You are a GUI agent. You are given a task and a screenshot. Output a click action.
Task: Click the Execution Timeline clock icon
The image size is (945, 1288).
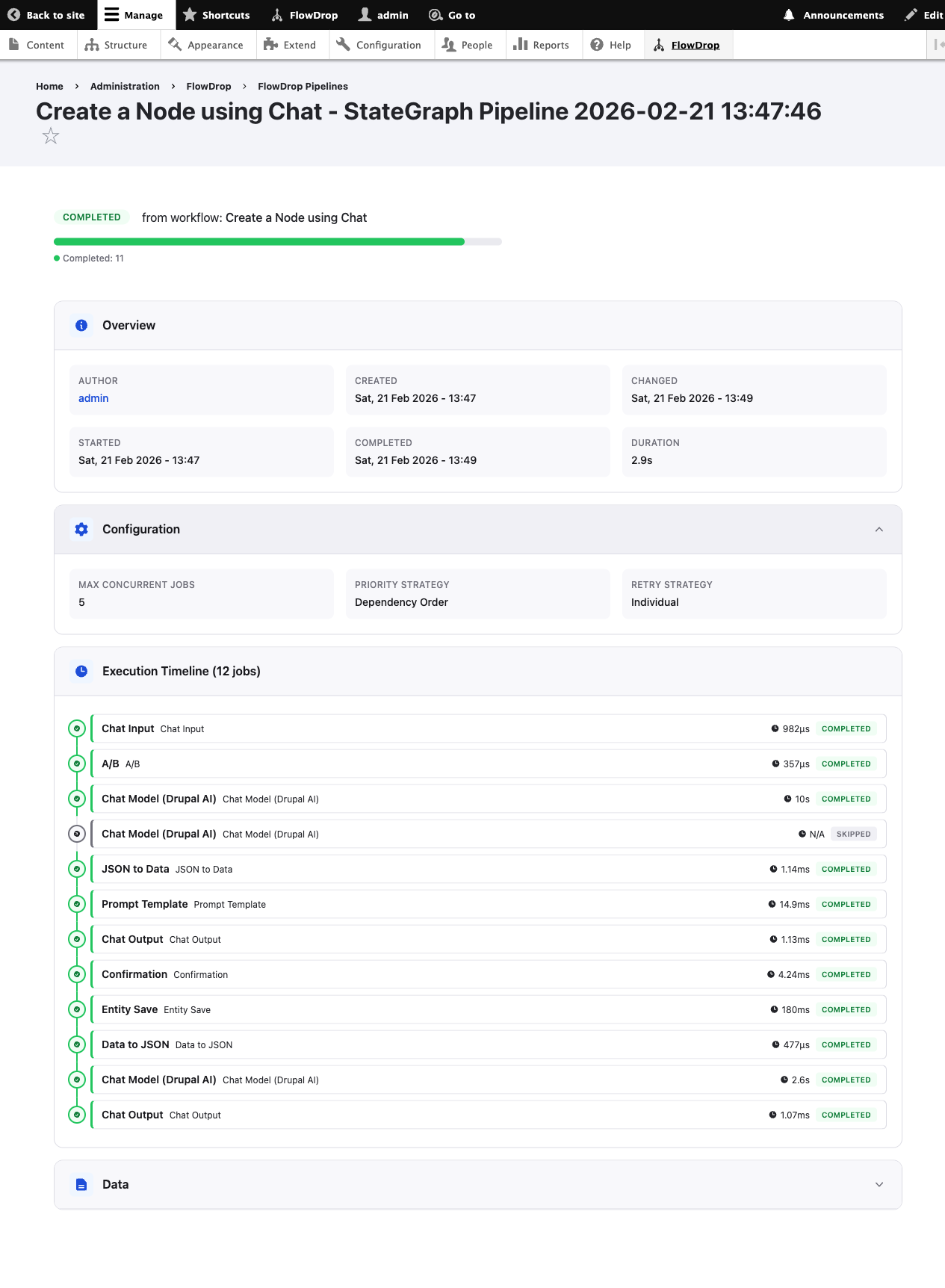(81, 672)
